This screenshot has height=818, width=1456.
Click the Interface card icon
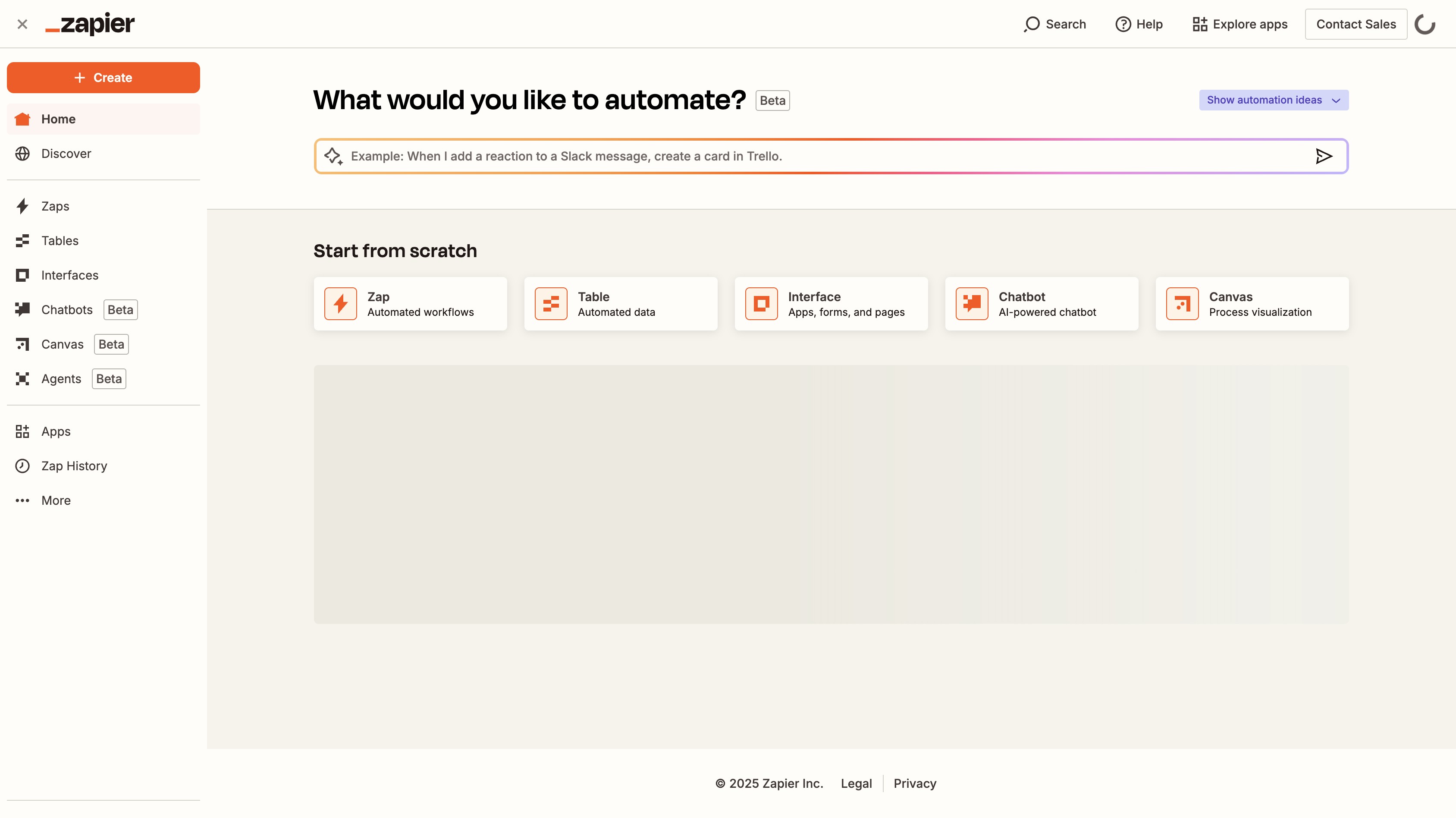761,304
